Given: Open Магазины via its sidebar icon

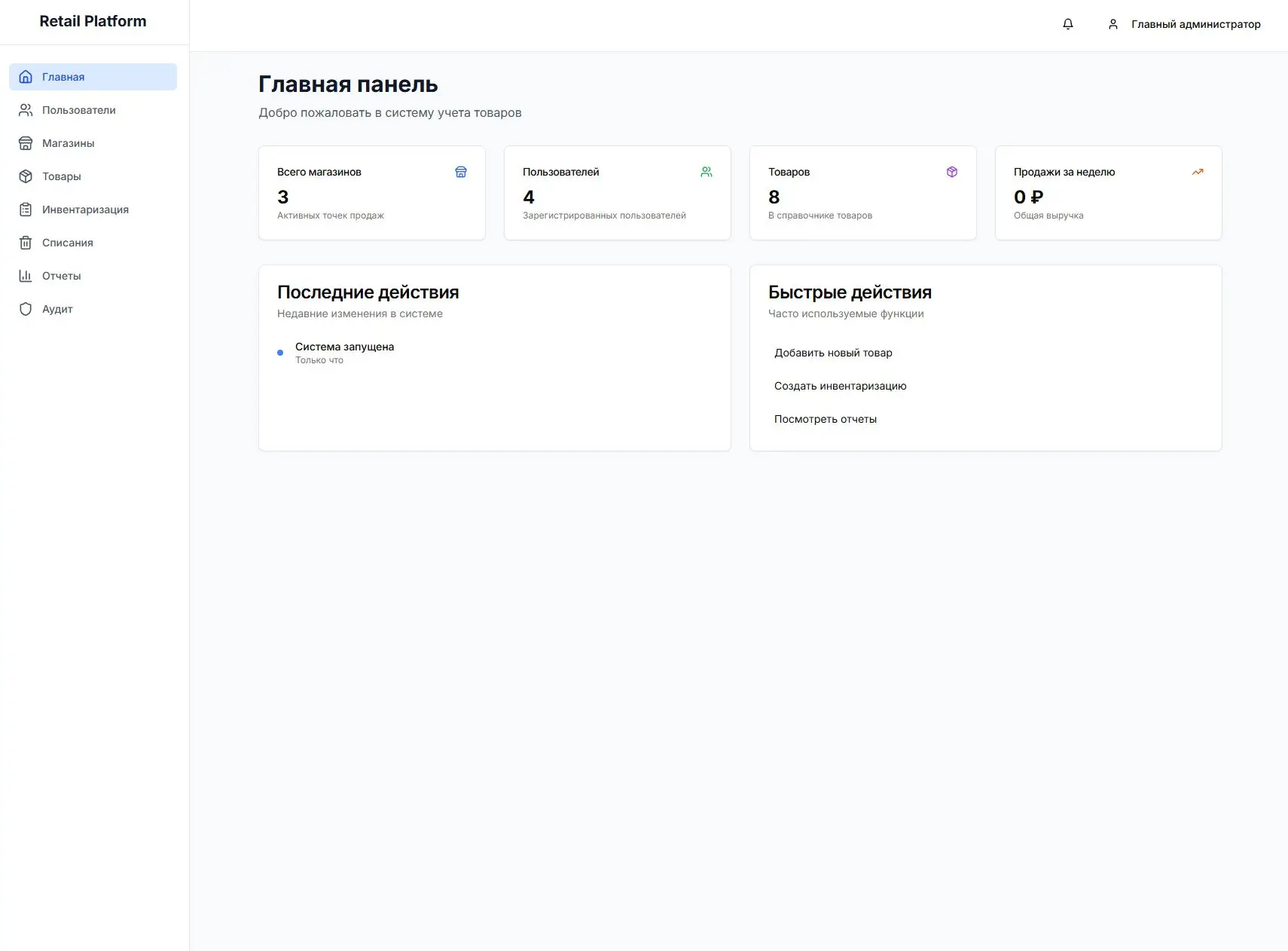Looking at the screenshot, I should tap(26, 143).
